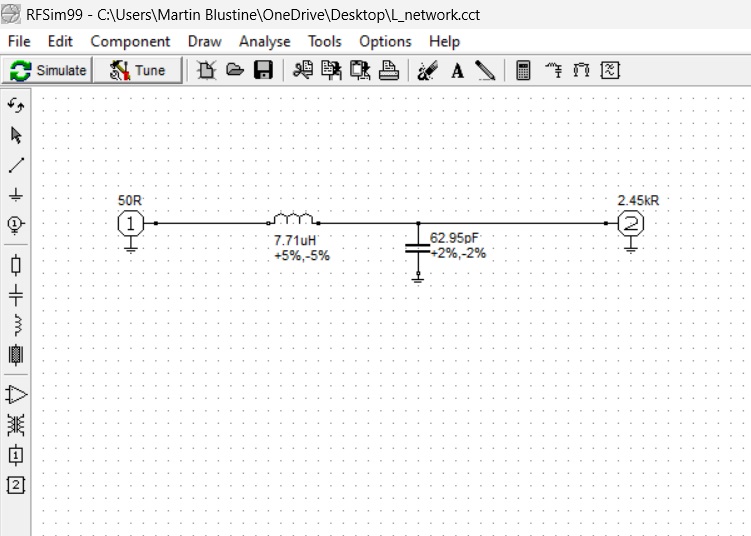
Task: Print the schematic
Action: coord(389,70)
